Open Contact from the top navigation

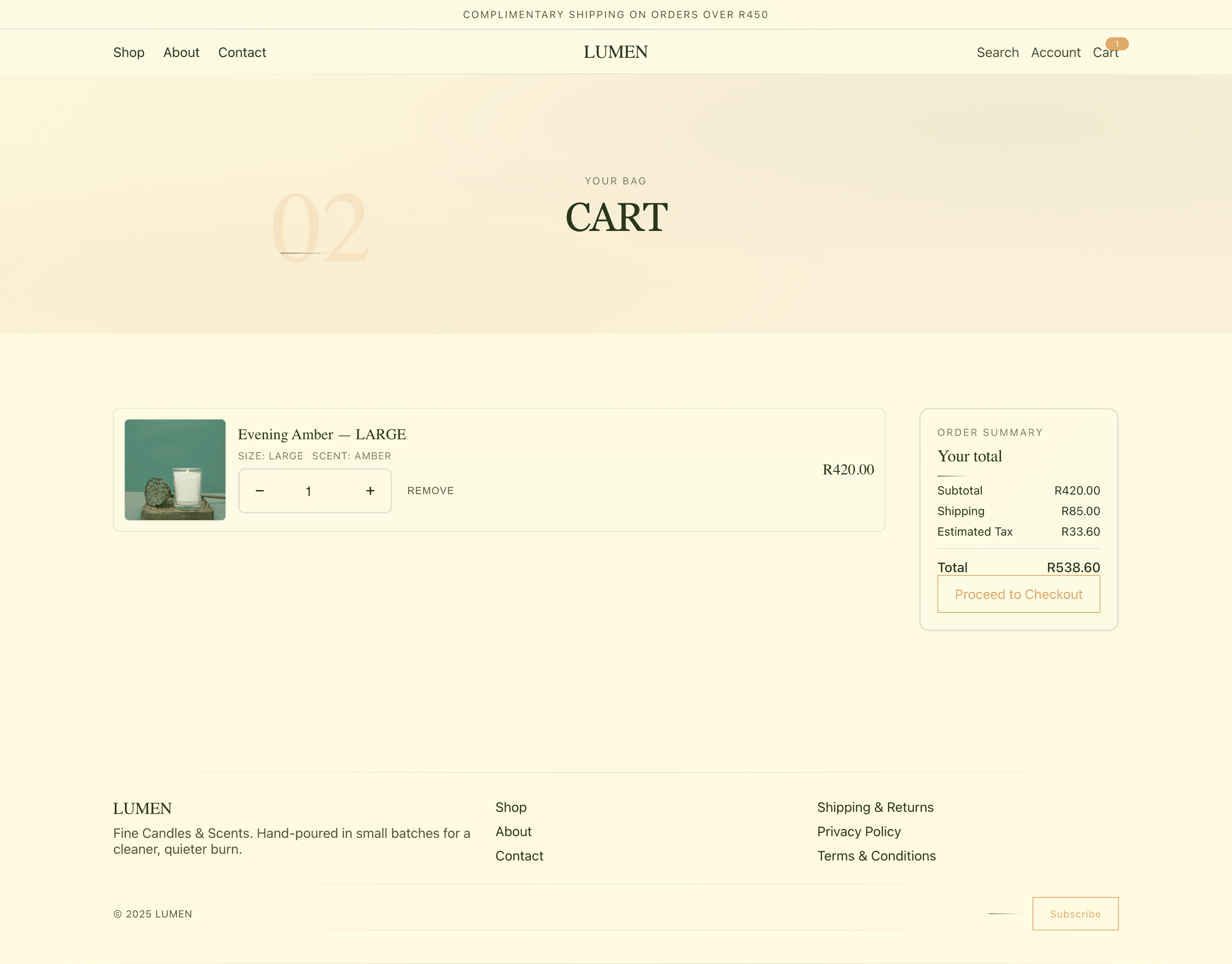(242, 52)
